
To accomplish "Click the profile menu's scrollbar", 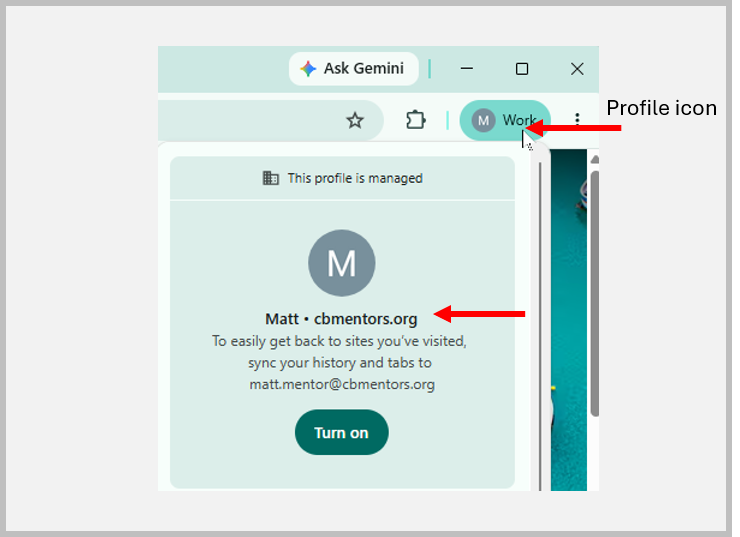I will 540,326.
